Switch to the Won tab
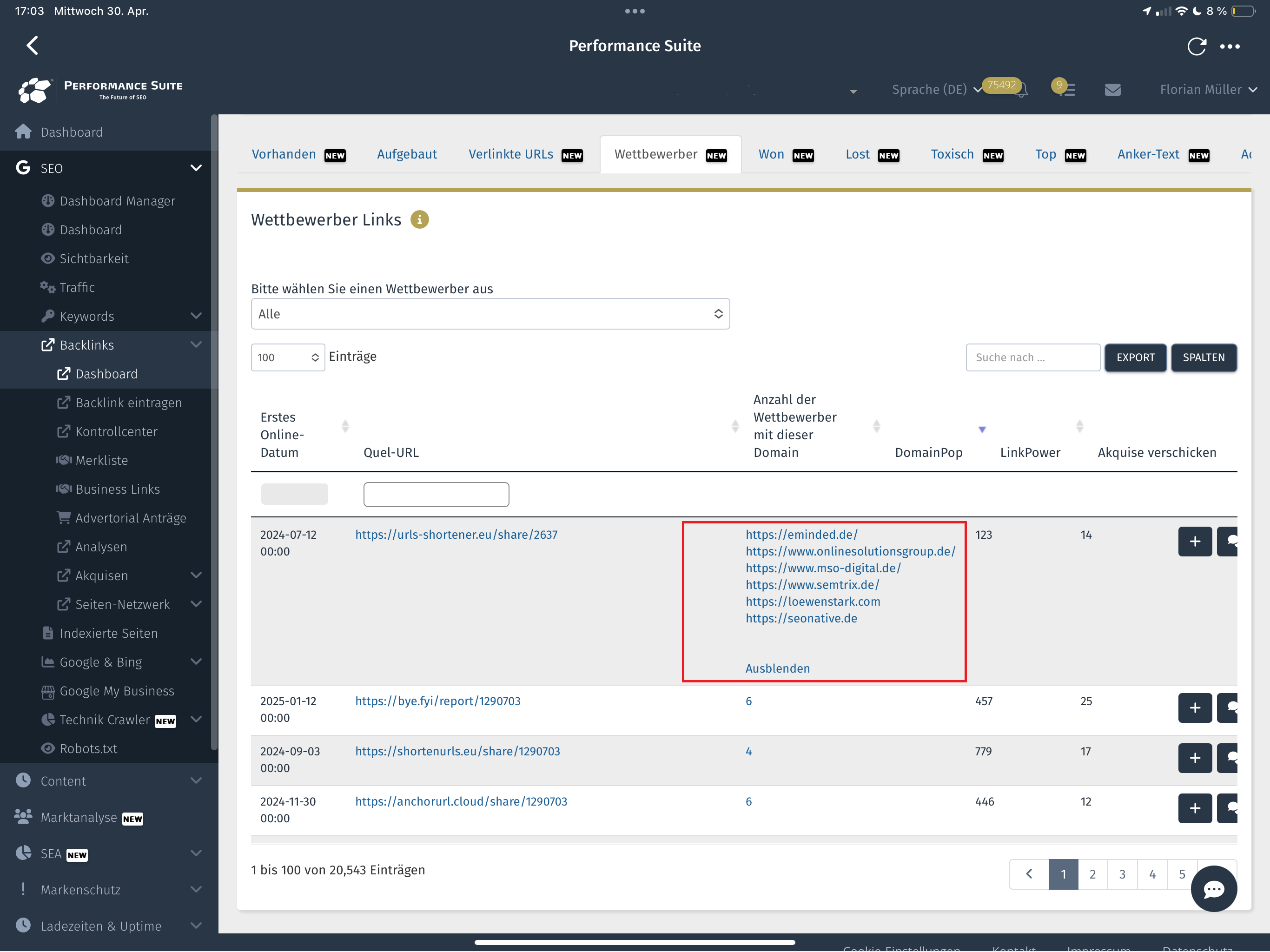Viewport: 1270px width, 952px height. pyautogui.click(x=786, y=154)
